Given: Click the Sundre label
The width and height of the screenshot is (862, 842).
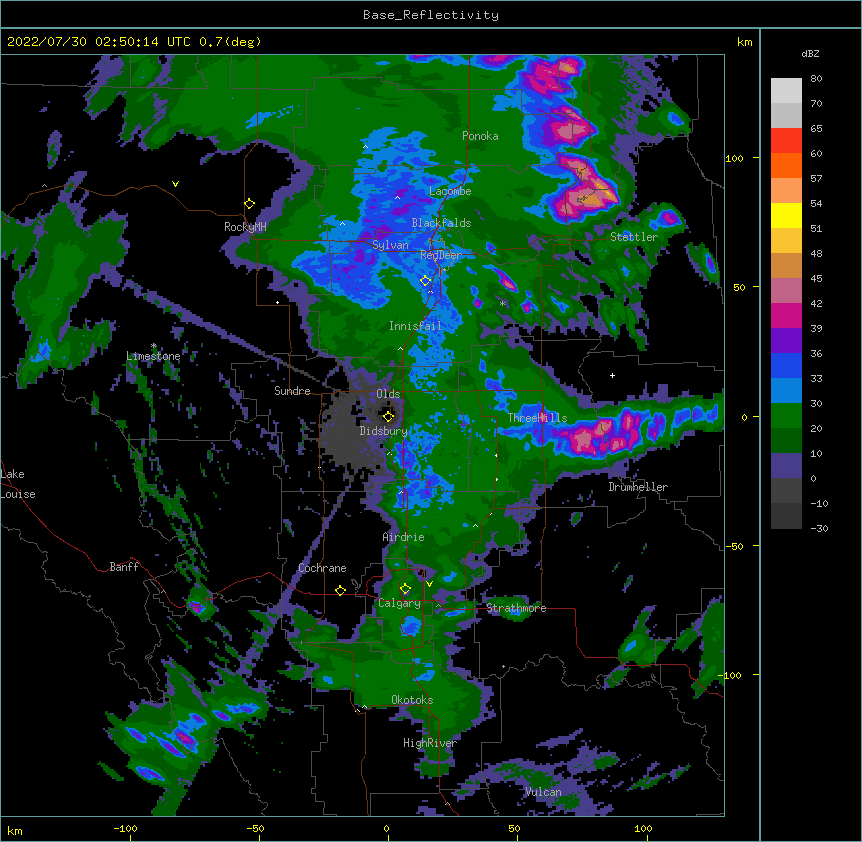Looking at the screenshot, I should pos(292,391).
